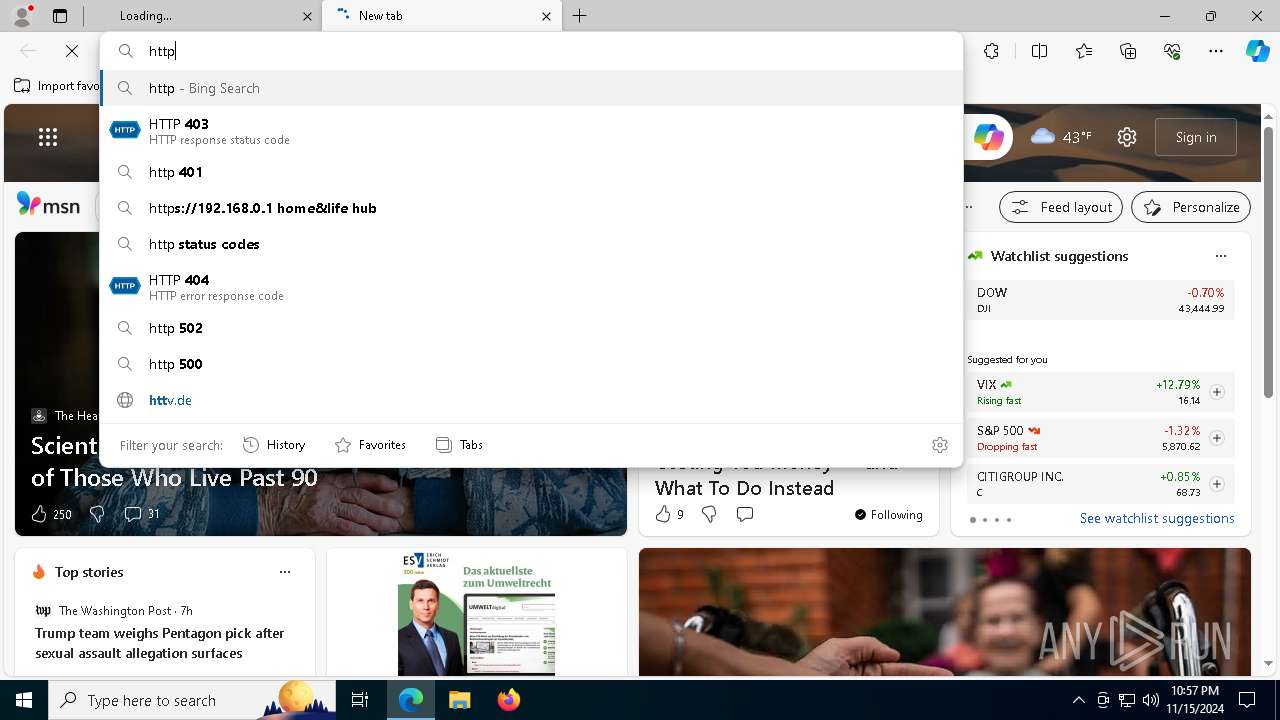The height and width of the screenshot is (720, 1280).
Task: Open the Feed layout options
Action: point(1062,207)
